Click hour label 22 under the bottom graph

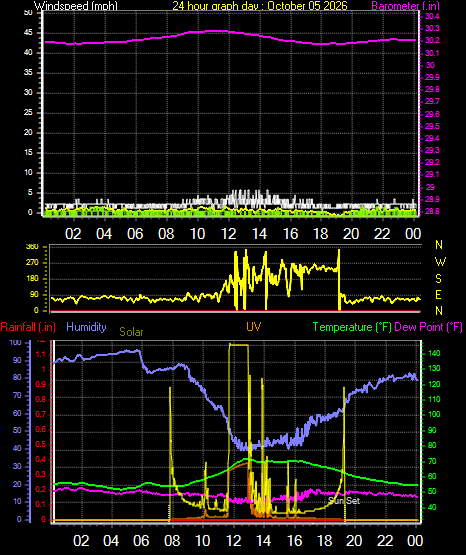[385, 541]
